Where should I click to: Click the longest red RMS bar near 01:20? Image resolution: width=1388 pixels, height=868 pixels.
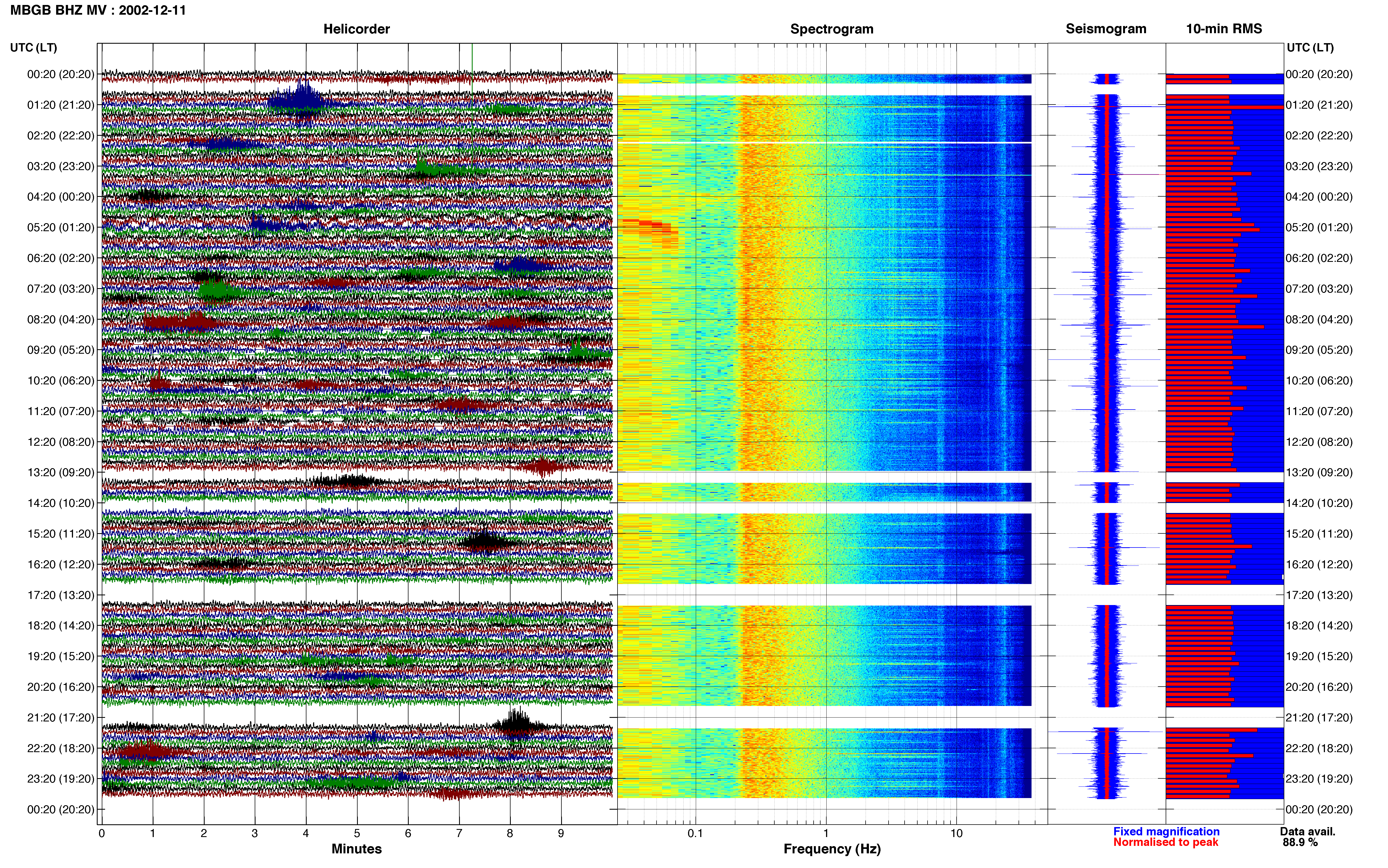pos(1224,107)
